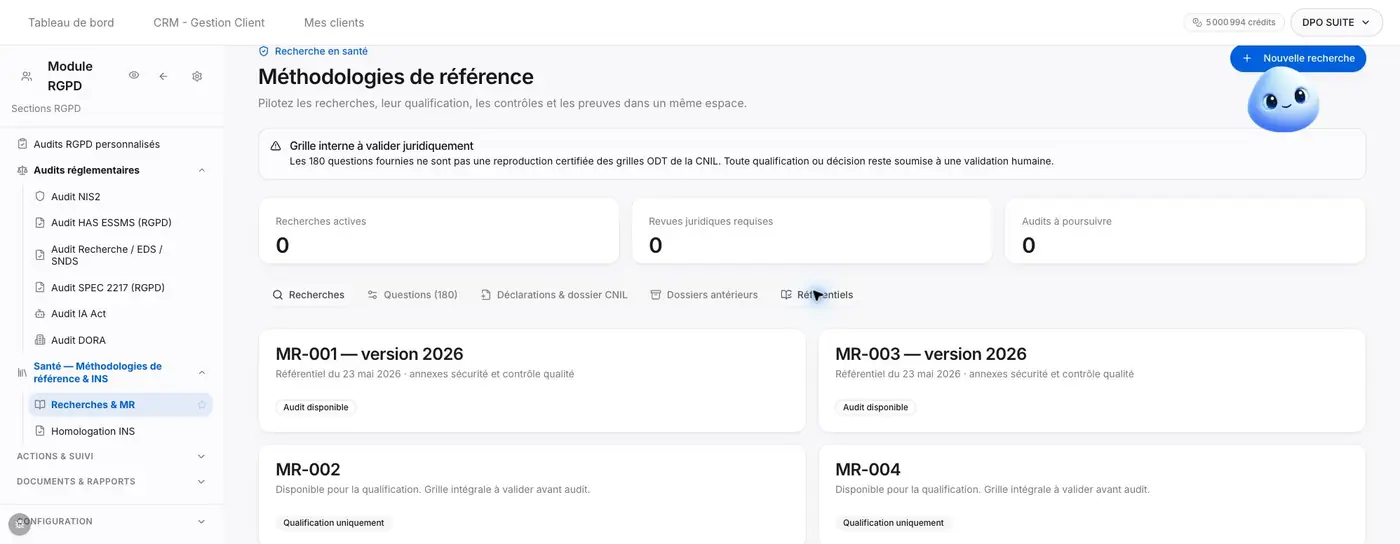The width and height of the screenshot is (1400, 544).
Task: Favorite Recherches & MR with the star
Action: pyautogui.click(x=202, y=405)
